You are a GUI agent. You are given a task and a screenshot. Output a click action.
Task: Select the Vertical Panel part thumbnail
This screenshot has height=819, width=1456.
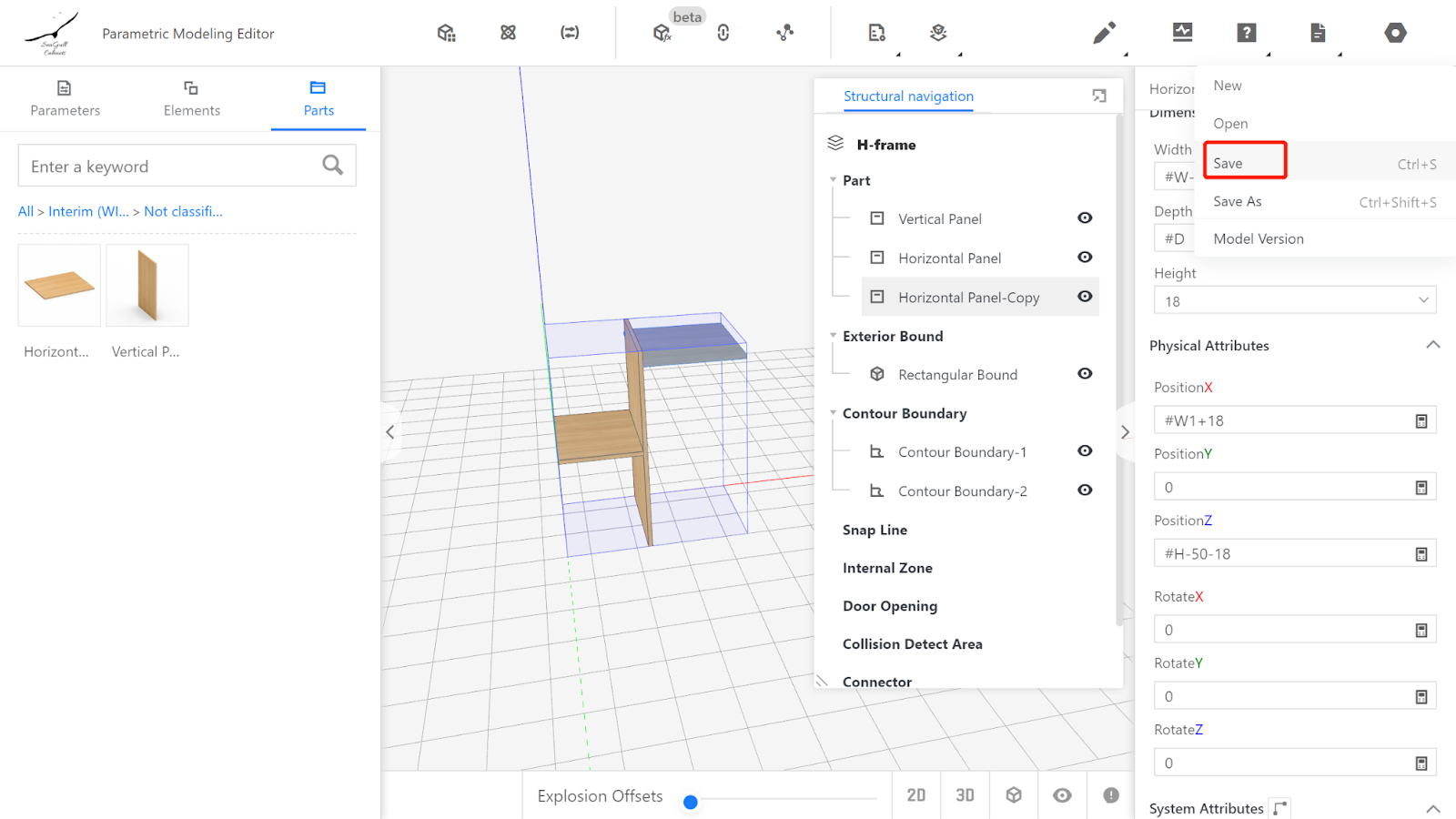147,285
